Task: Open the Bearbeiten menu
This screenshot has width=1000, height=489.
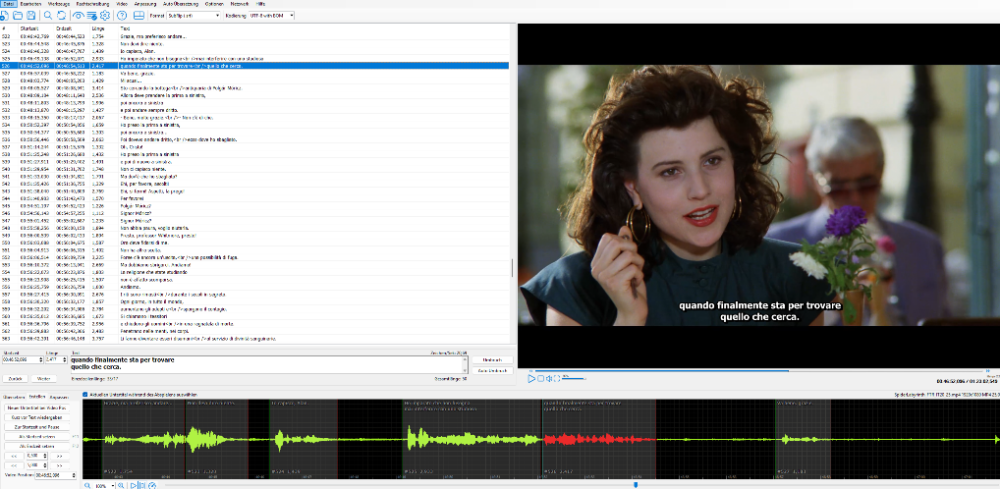Action: pyautogui.click(x=31, y=4)
